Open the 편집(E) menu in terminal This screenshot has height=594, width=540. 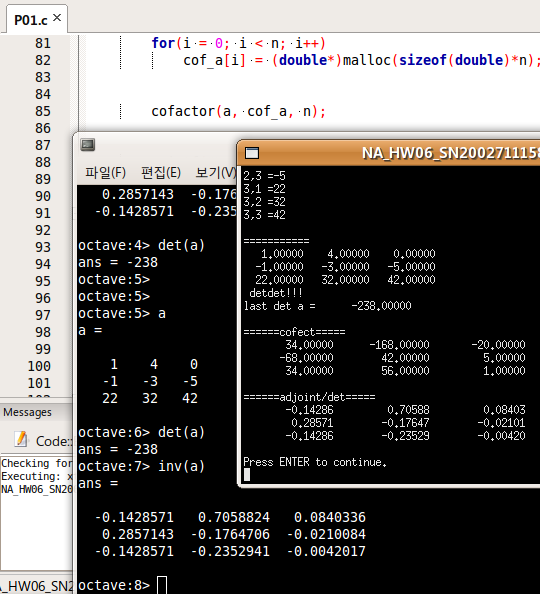(x=161, y=172)
